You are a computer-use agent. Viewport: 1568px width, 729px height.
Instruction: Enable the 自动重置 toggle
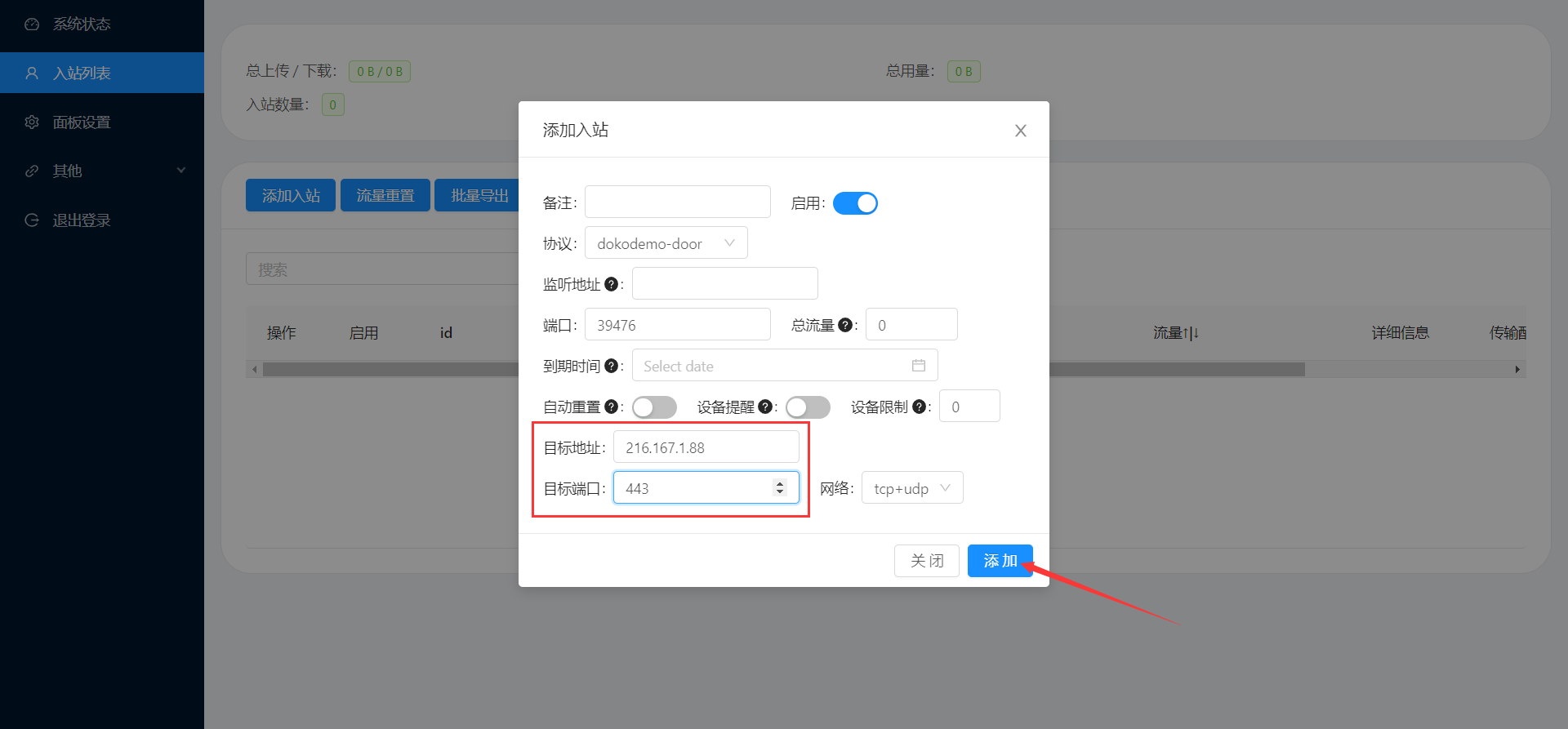coord(654,407)
